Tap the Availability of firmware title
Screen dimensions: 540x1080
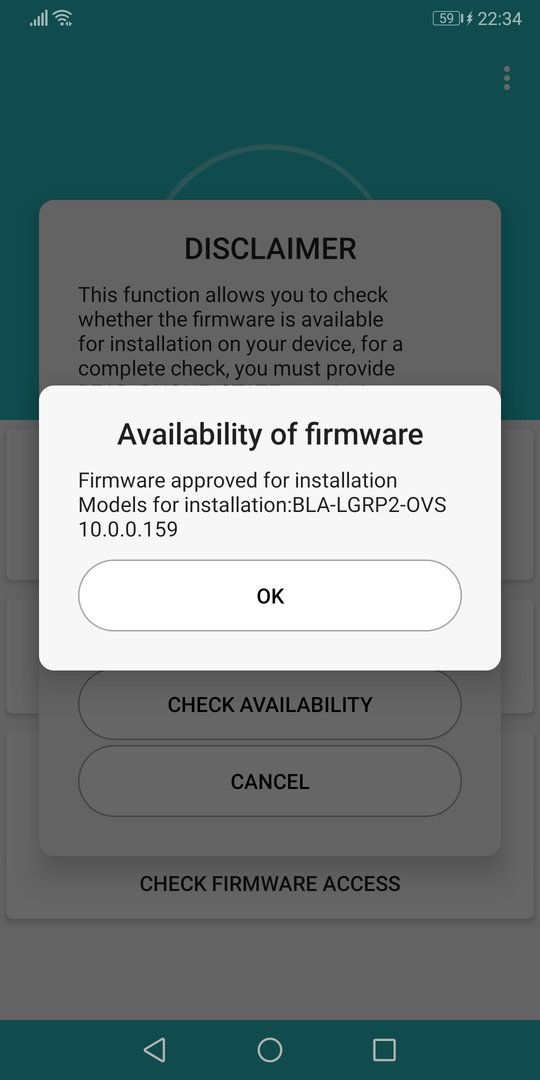[x=270, y=435]
